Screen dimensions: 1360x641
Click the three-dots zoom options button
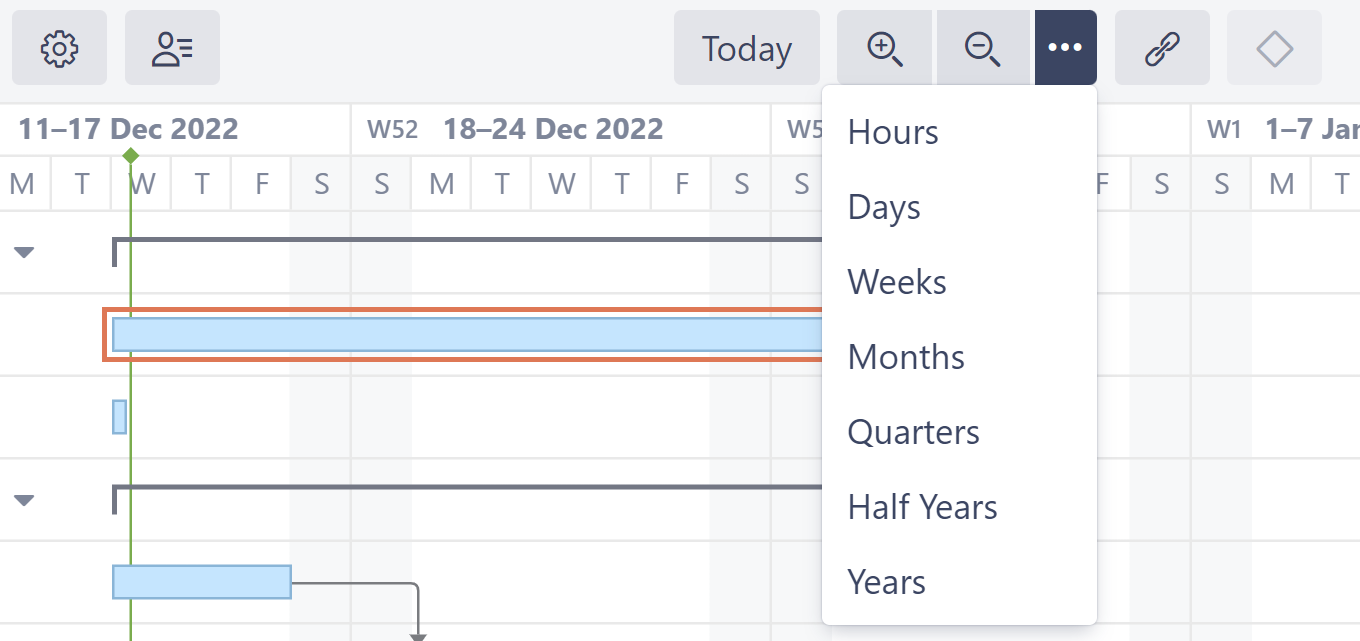[1065, 48]
